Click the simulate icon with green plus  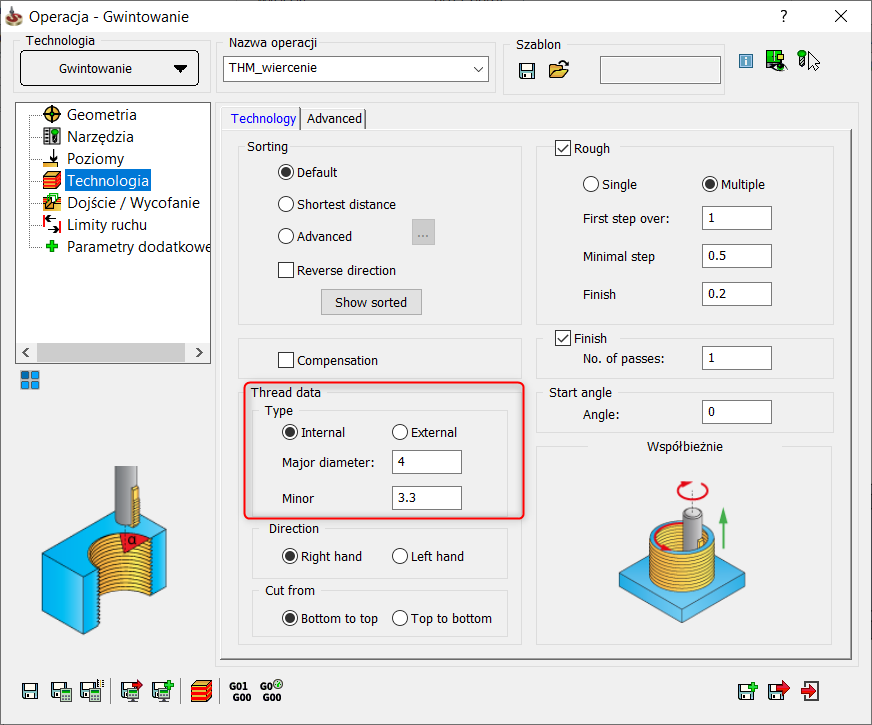click(x=163, y=691)
